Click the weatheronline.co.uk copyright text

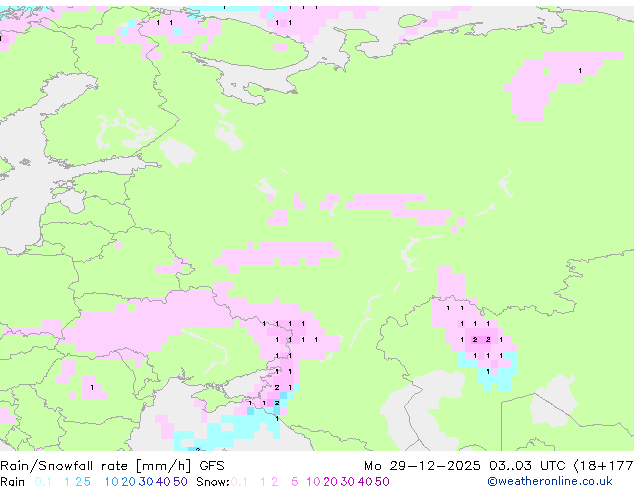coord(549,481)
